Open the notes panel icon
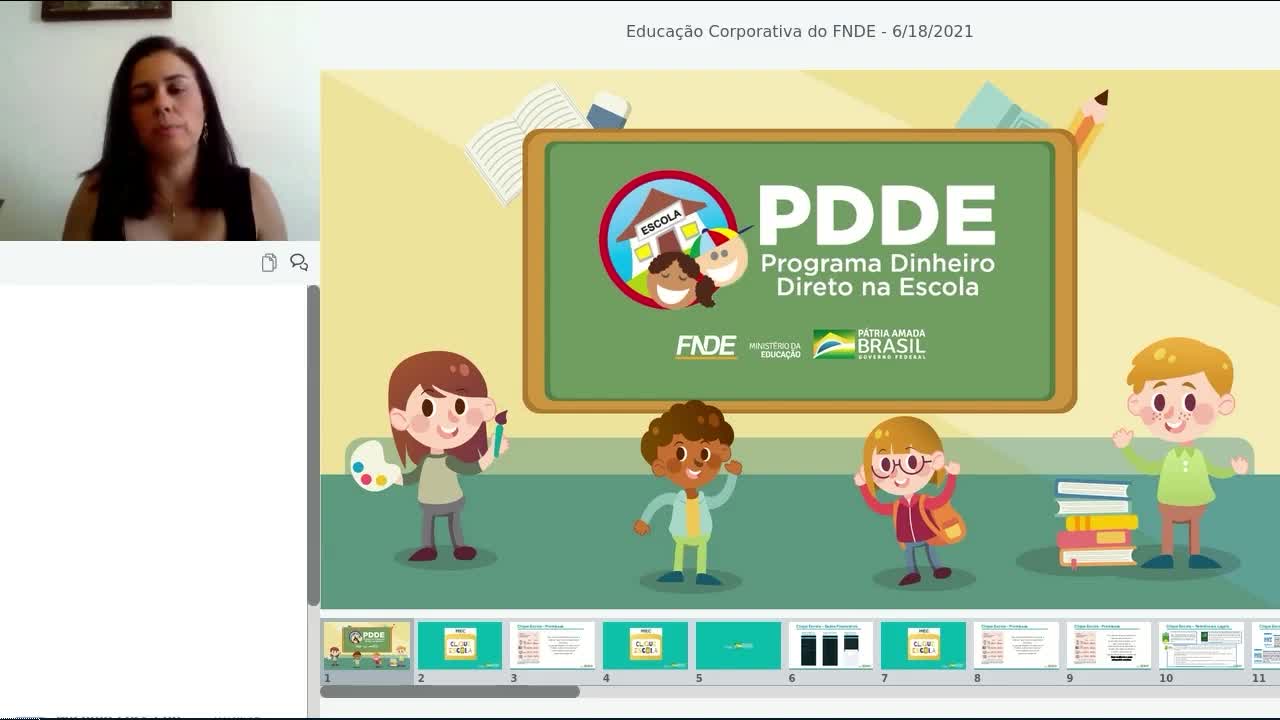Screen dimensions: 1280x720 [x=269, y=262]
